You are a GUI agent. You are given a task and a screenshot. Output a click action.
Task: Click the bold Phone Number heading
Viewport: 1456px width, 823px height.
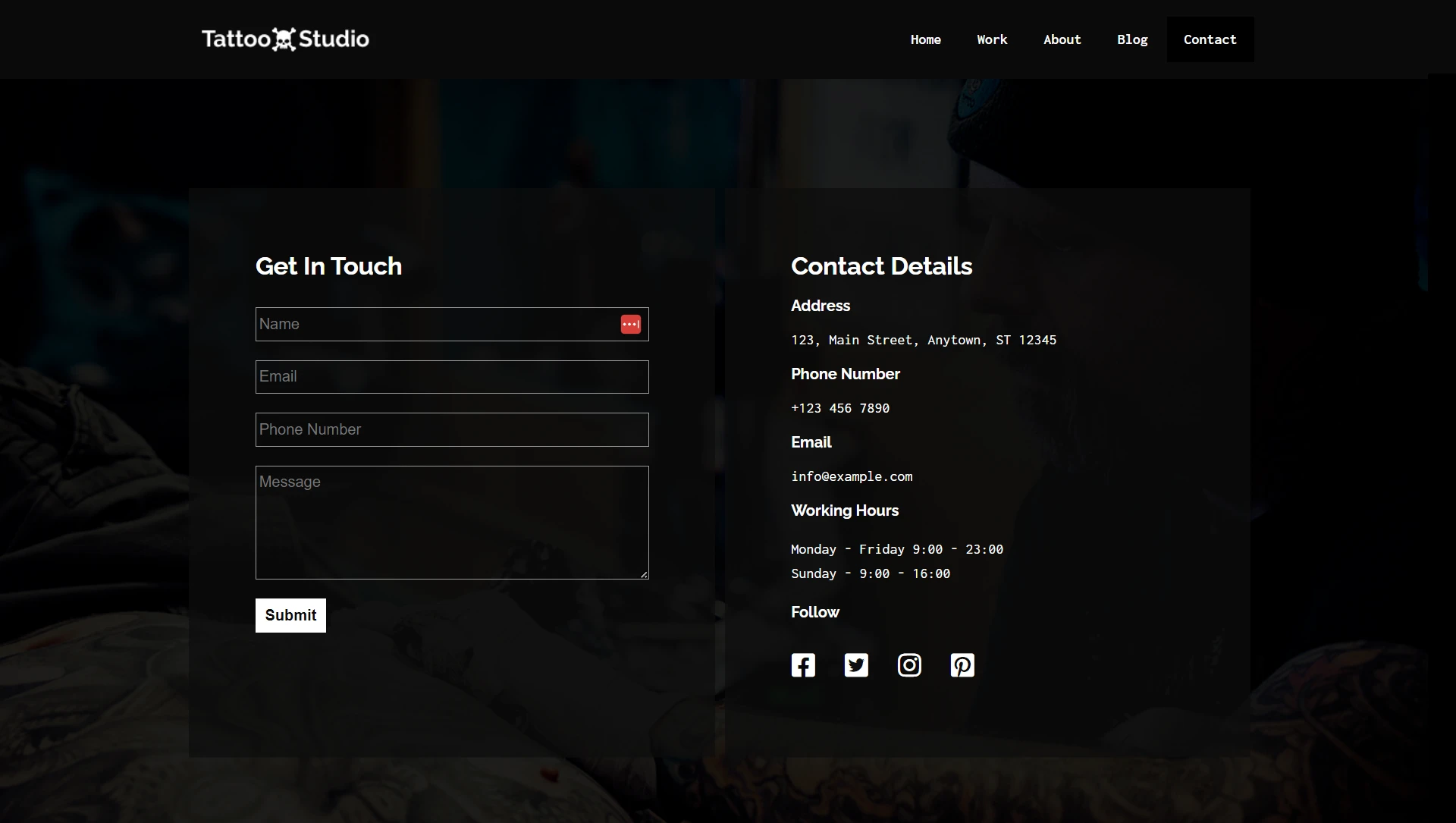click(x=846, y=374)
